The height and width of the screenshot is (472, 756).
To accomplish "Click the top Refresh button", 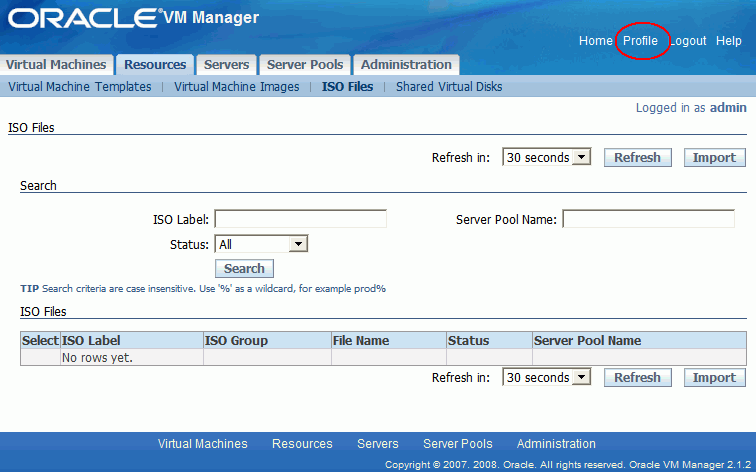I will [x=637, y=158].
